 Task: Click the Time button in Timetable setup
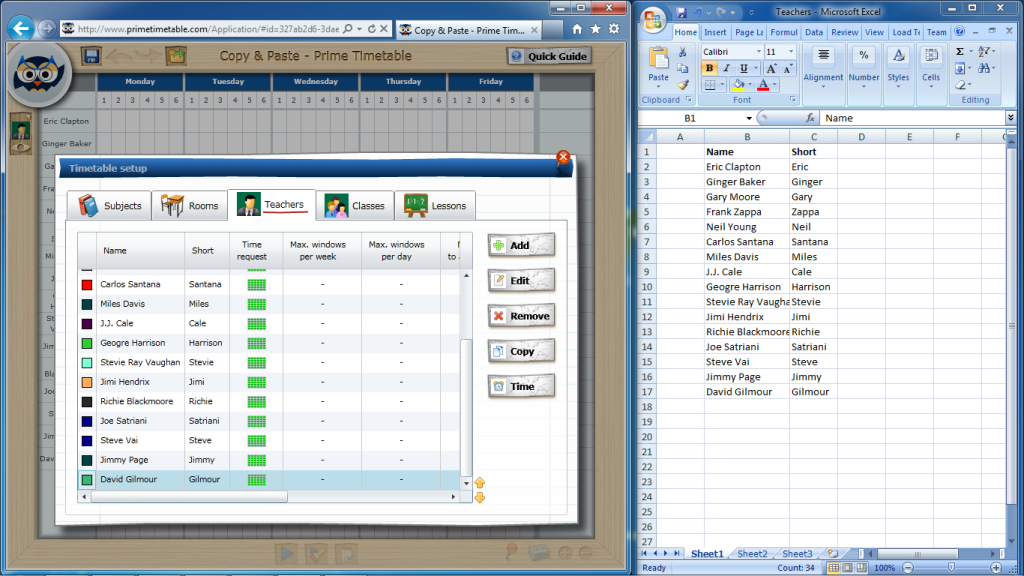(521, 387)
